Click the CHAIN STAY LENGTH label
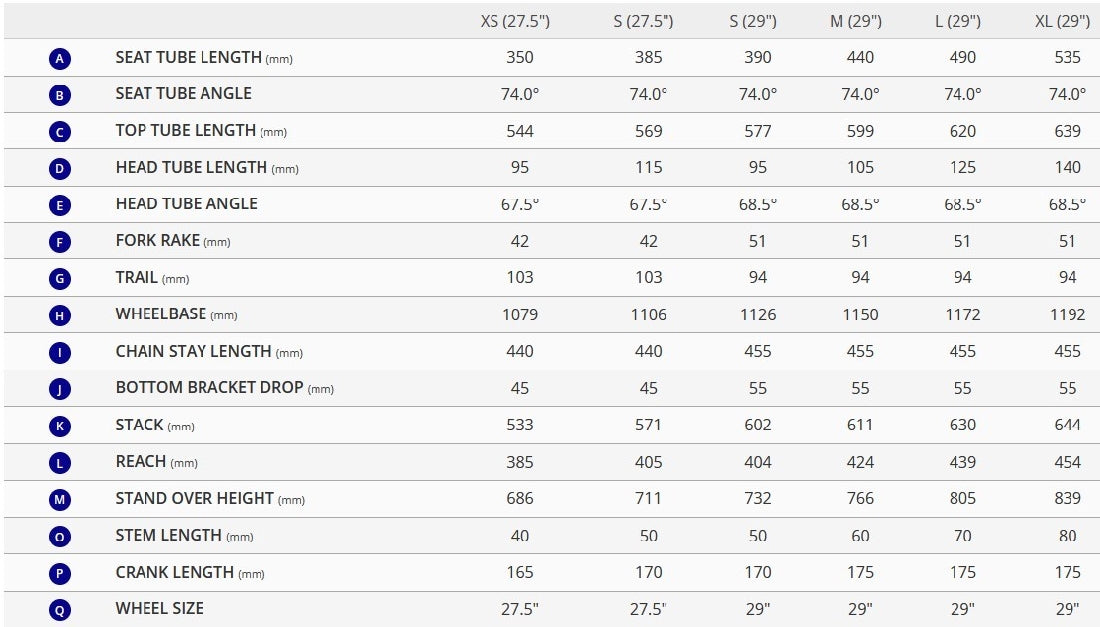The width and height of the screenshot is (1100, 627). (x=209, y=351)
